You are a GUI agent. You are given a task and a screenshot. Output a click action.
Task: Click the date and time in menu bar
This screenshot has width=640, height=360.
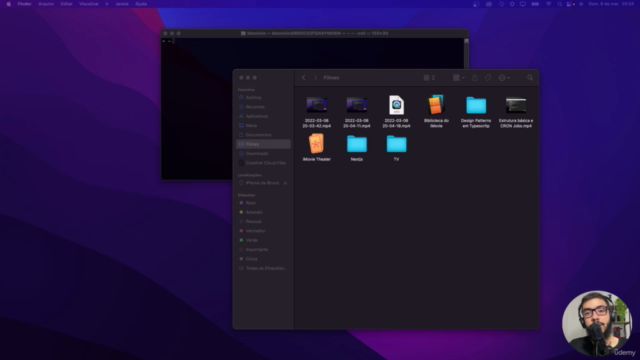coord(611,4)
